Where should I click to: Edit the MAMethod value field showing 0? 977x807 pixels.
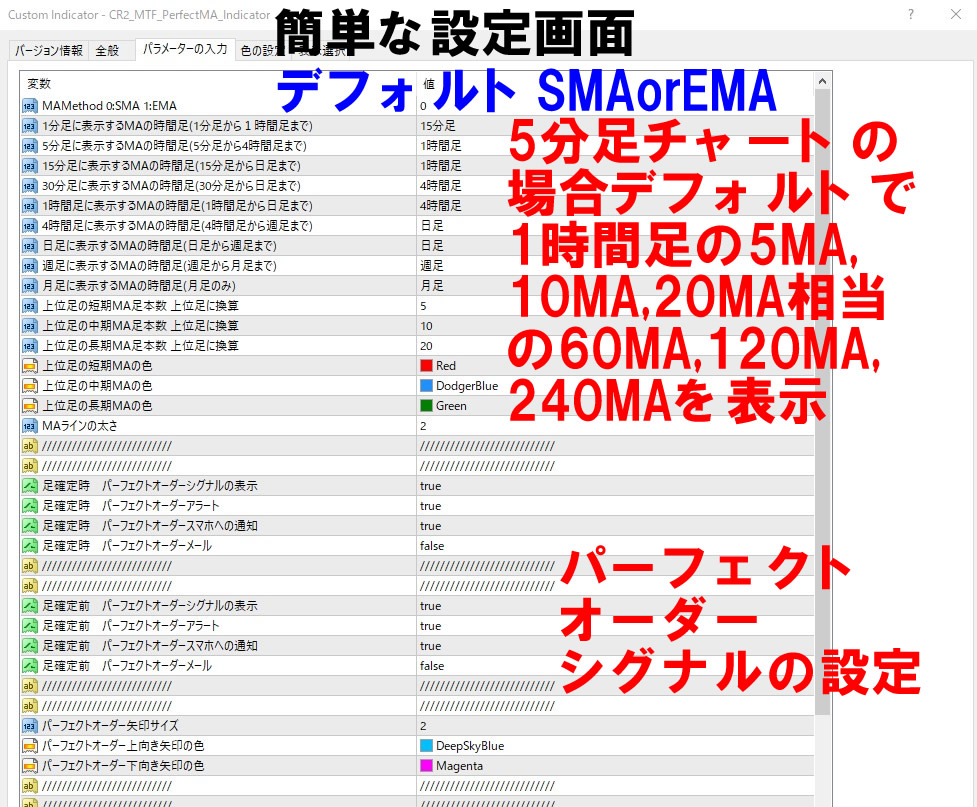(x=615, y=106)
